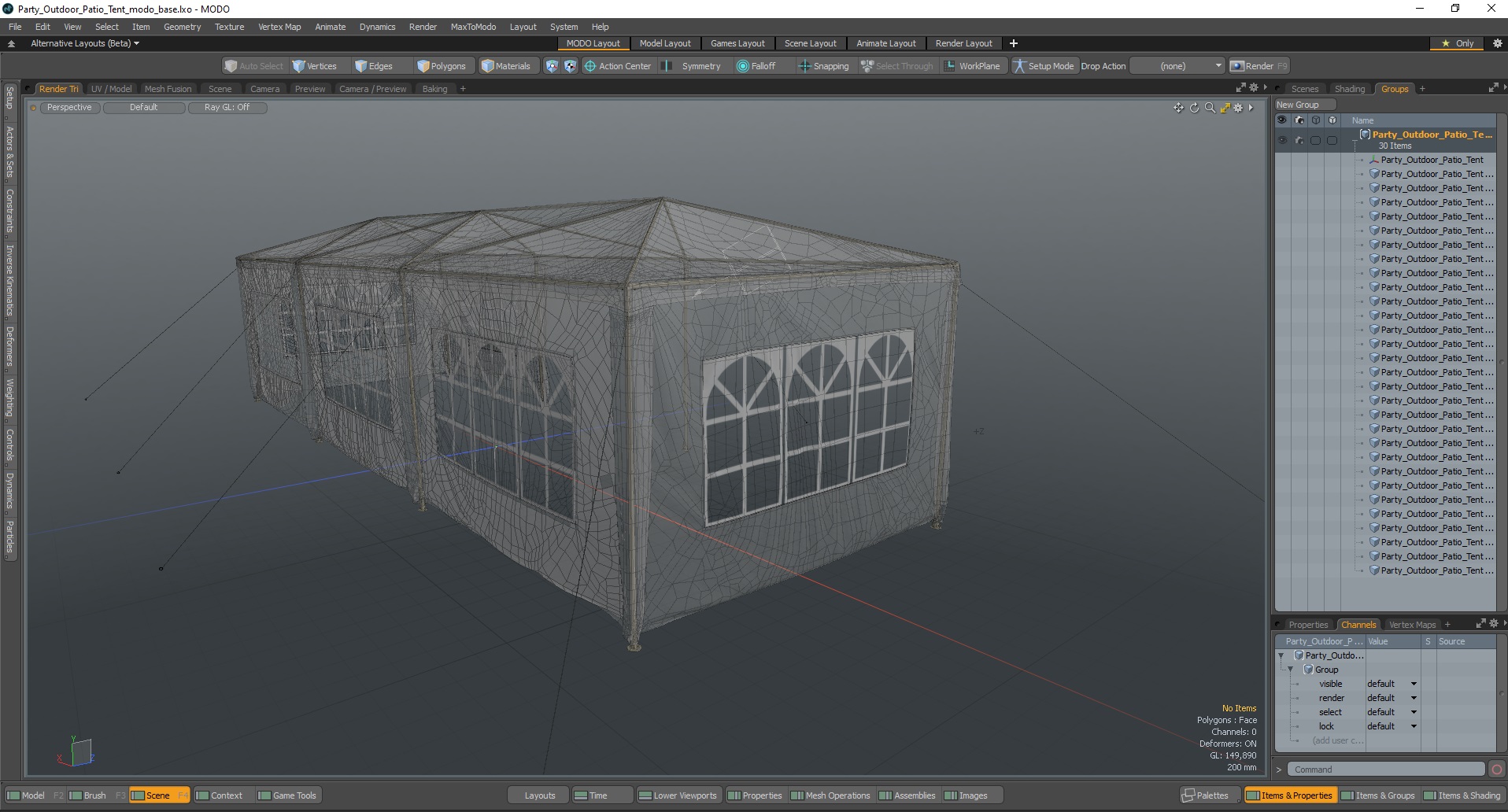This screenshot has width=1508, height=812.
Task: Enable Vertices selection mode
Action: point(314,66)
